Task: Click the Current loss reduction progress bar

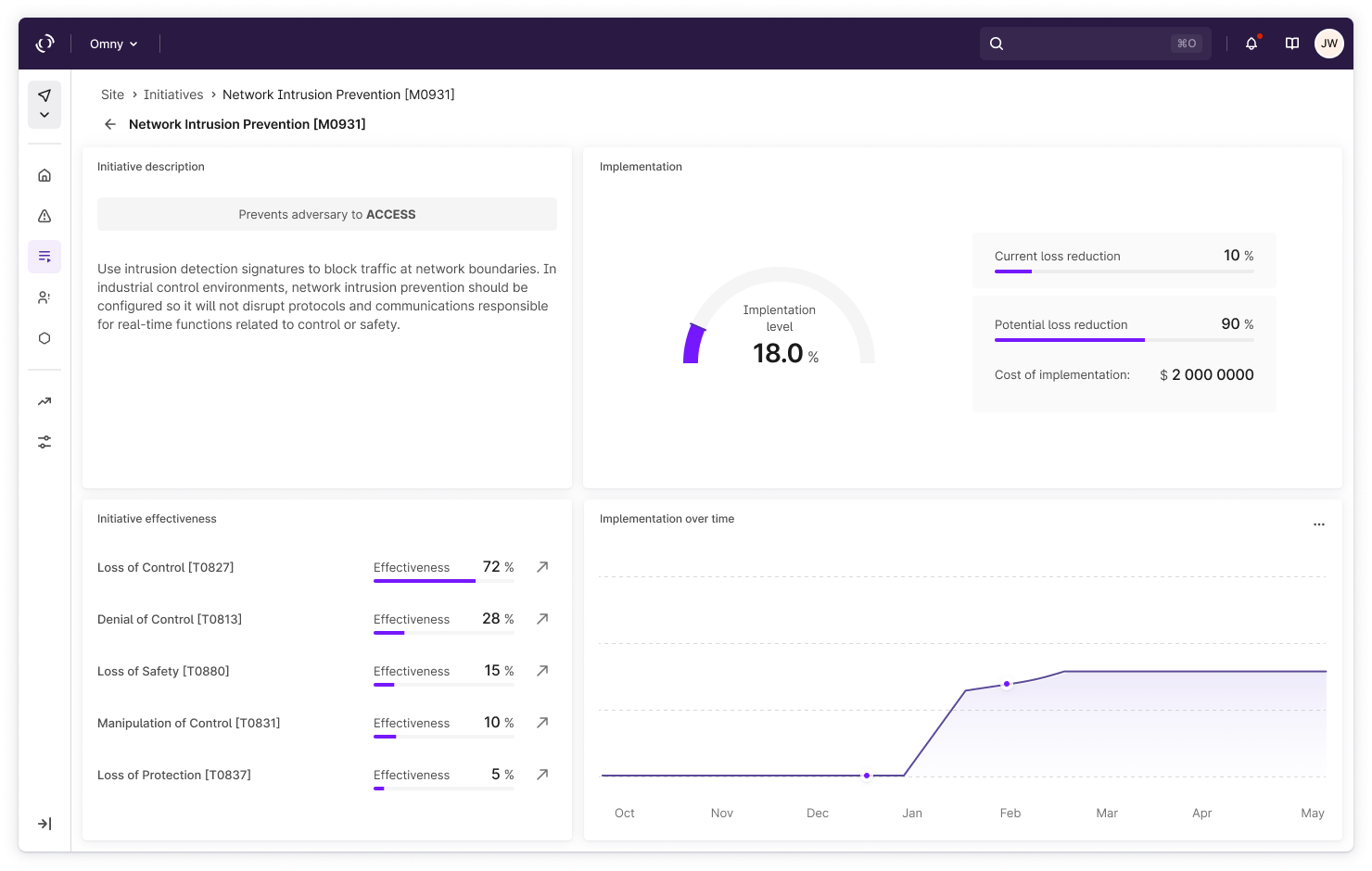Action: tap(1124, 271)
